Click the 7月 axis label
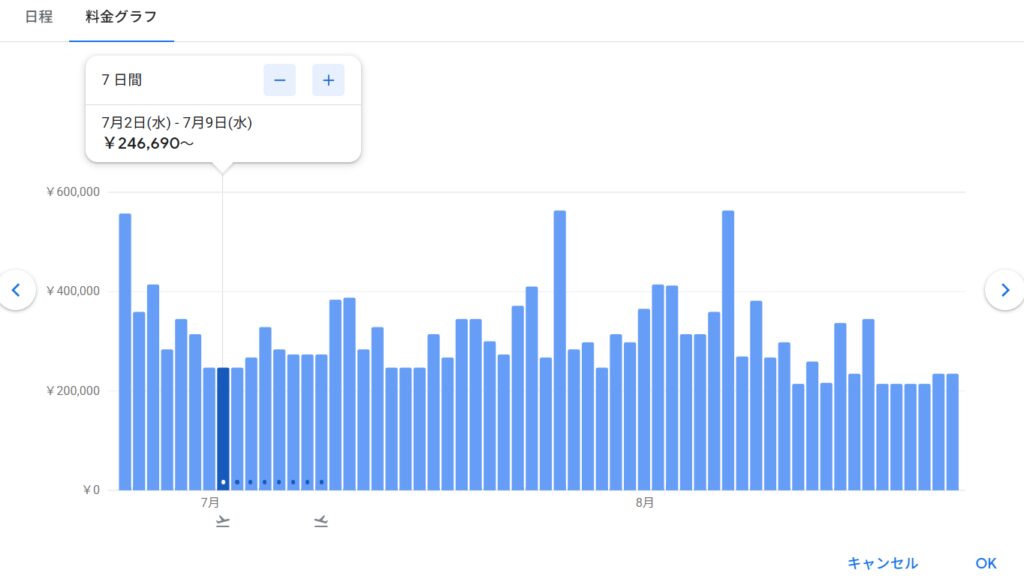This screenshot has height=582, width=1024. pyautogui.click(x=210, y=502)
